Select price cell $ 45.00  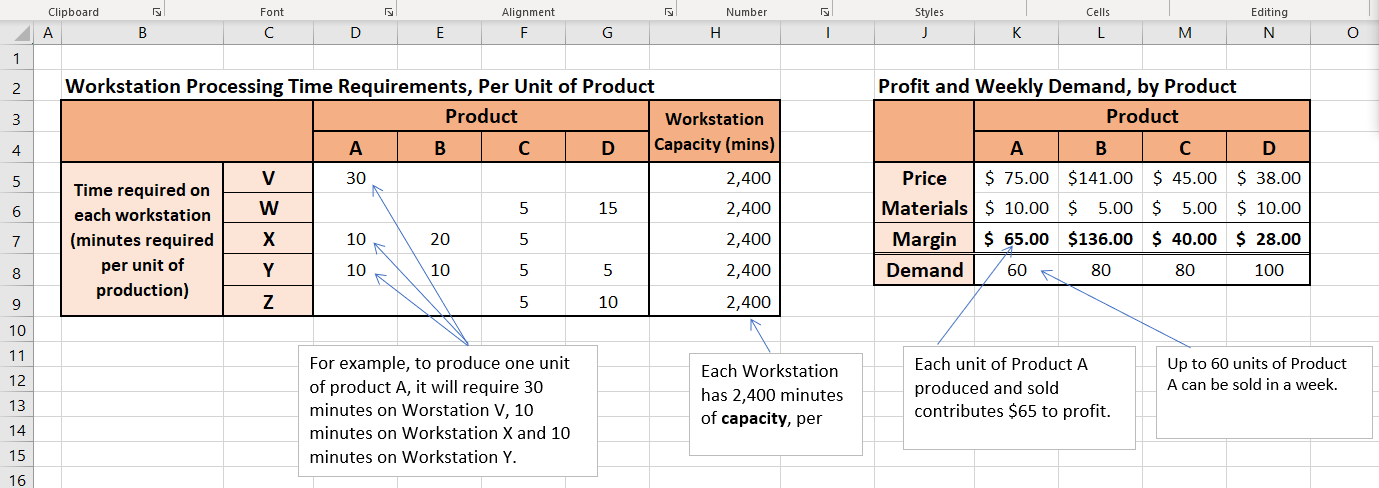coord(1184,178)
